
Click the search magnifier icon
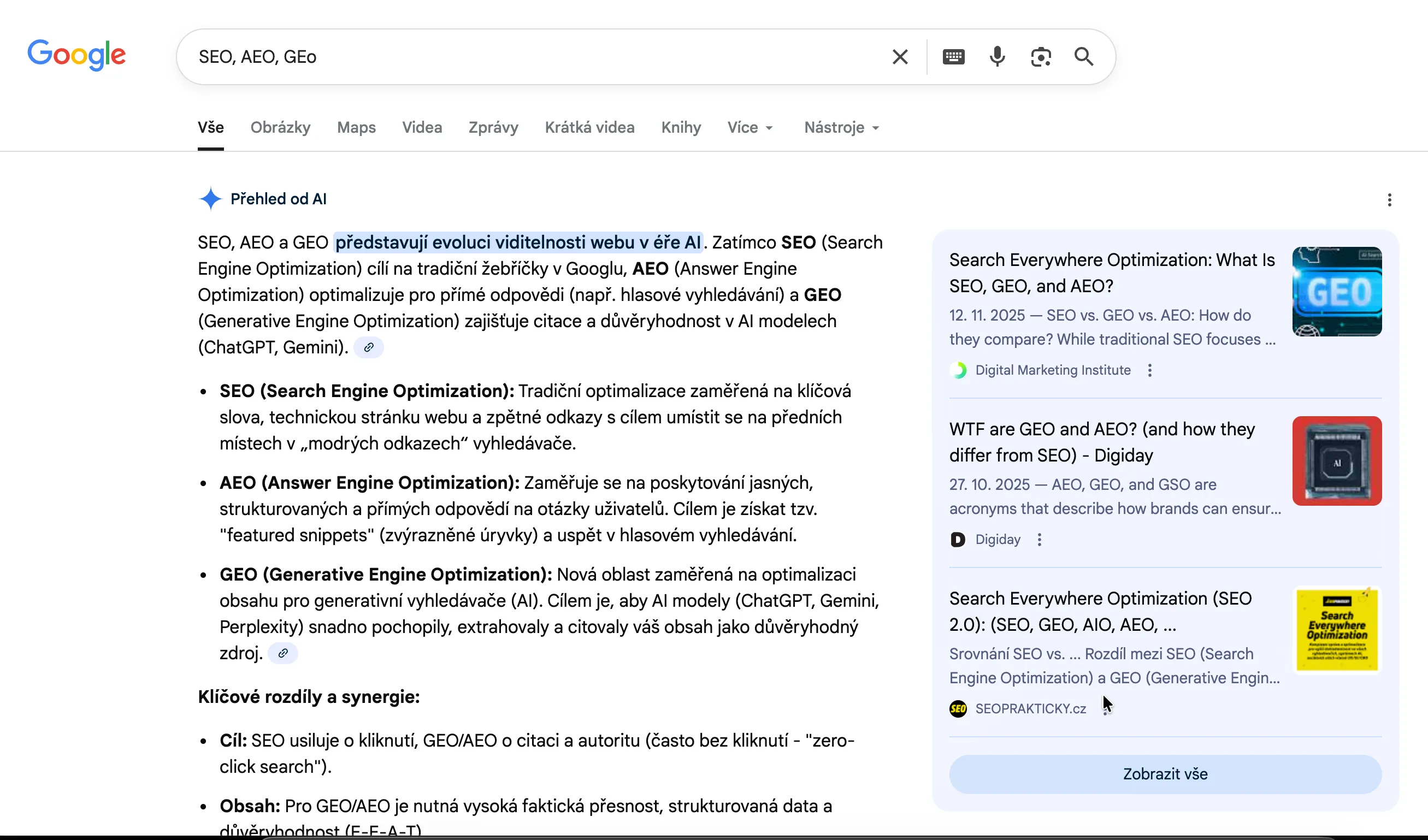tap(1083, 56)
